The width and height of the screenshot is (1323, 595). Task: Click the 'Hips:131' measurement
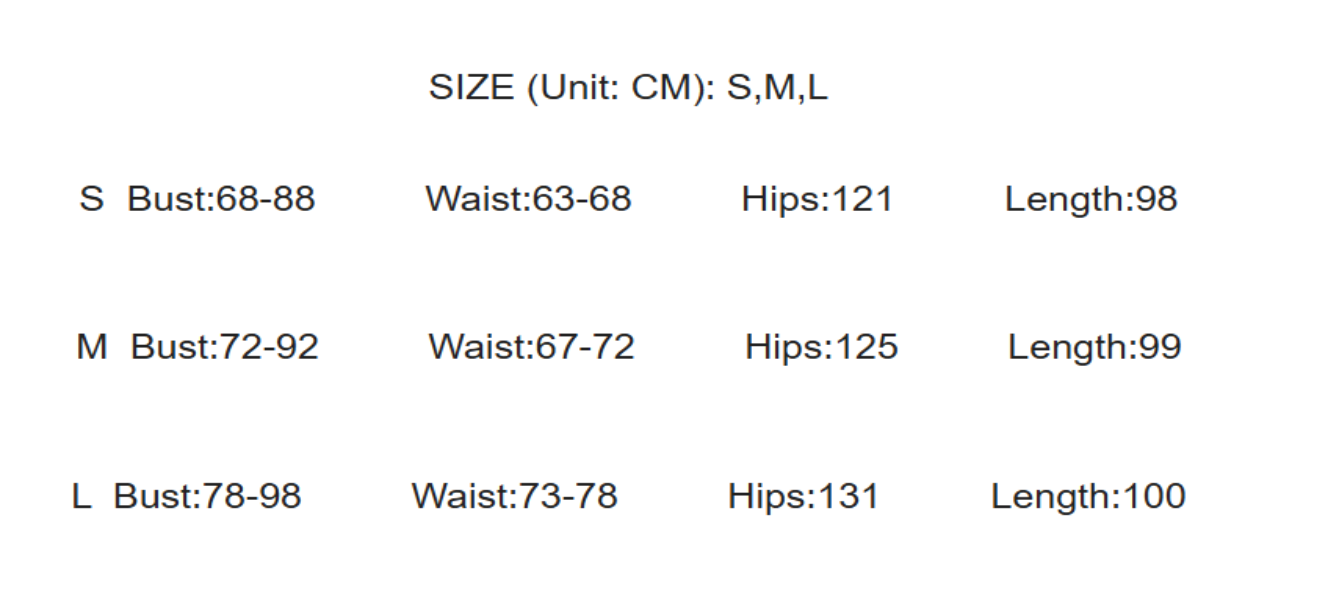803,496
